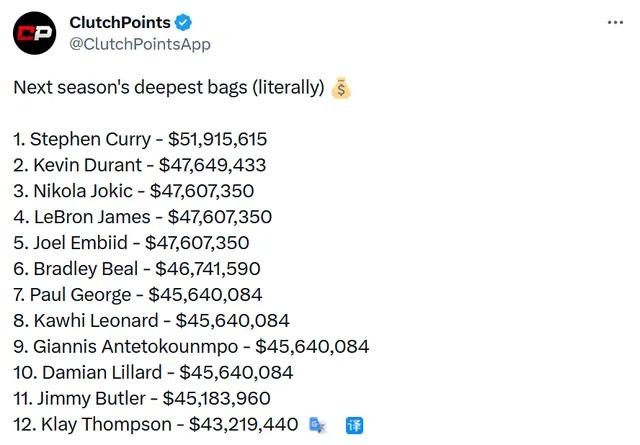Open the @ClutchPointsApp handle link

click(x=139, y=44)
